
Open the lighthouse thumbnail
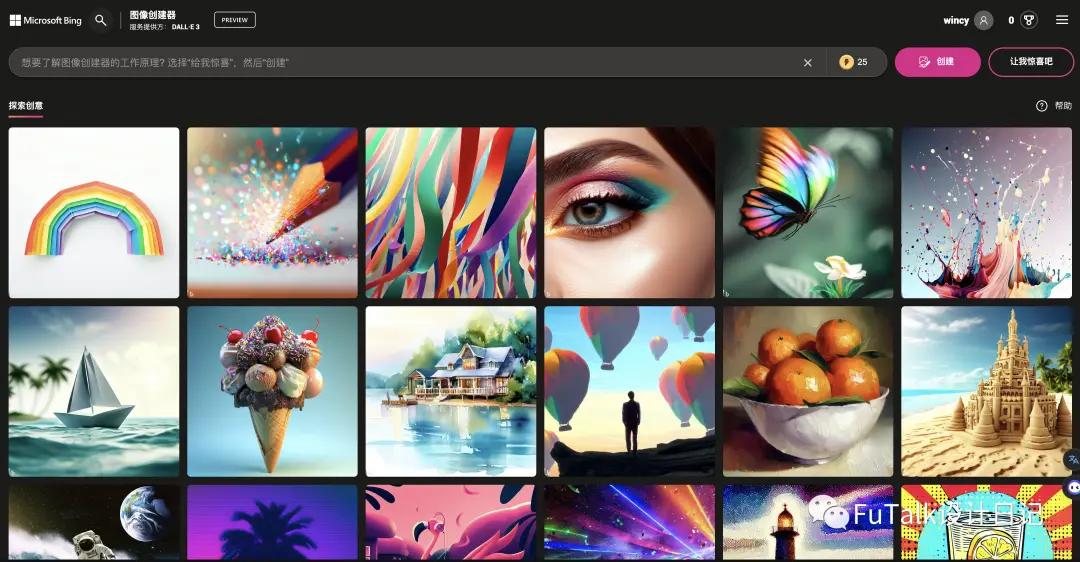pos(808,522)
